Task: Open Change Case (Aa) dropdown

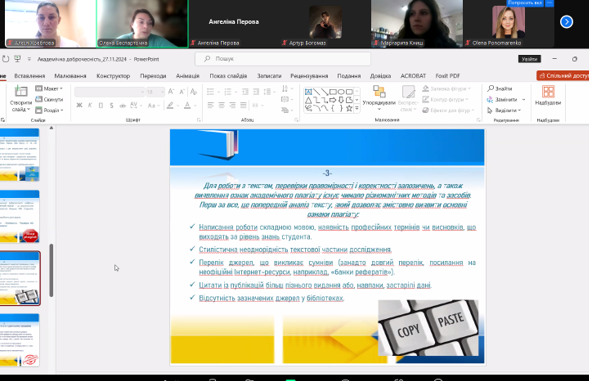Action: click(x=154, y=106)
